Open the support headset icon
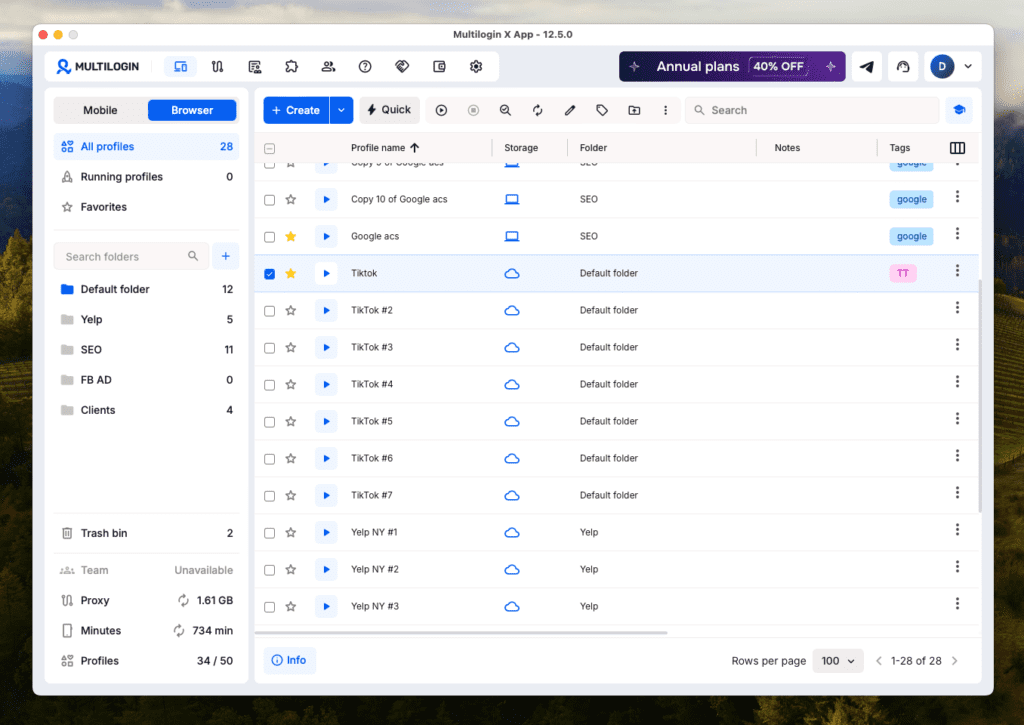 click(x=903, y=67)
